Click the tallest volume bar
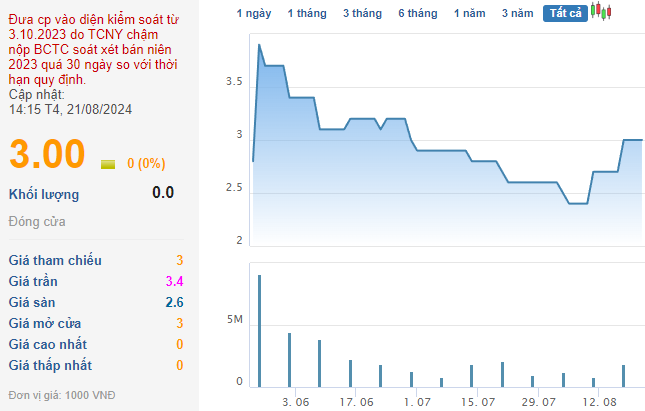645x411 pixels. click(x=260, y=330)
